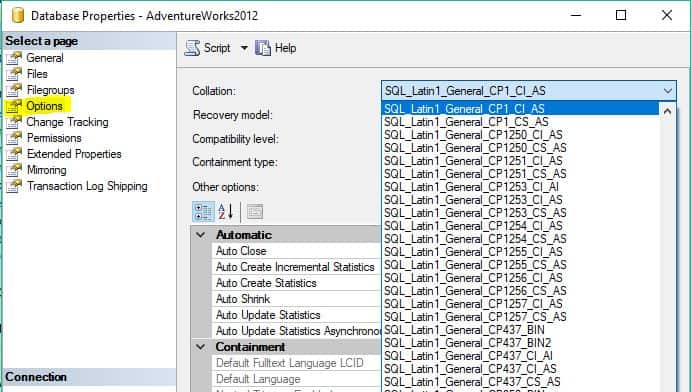Click the Script scroll icon
The width and height of the screenshot is (691, 392).
(x=192, y=48)
